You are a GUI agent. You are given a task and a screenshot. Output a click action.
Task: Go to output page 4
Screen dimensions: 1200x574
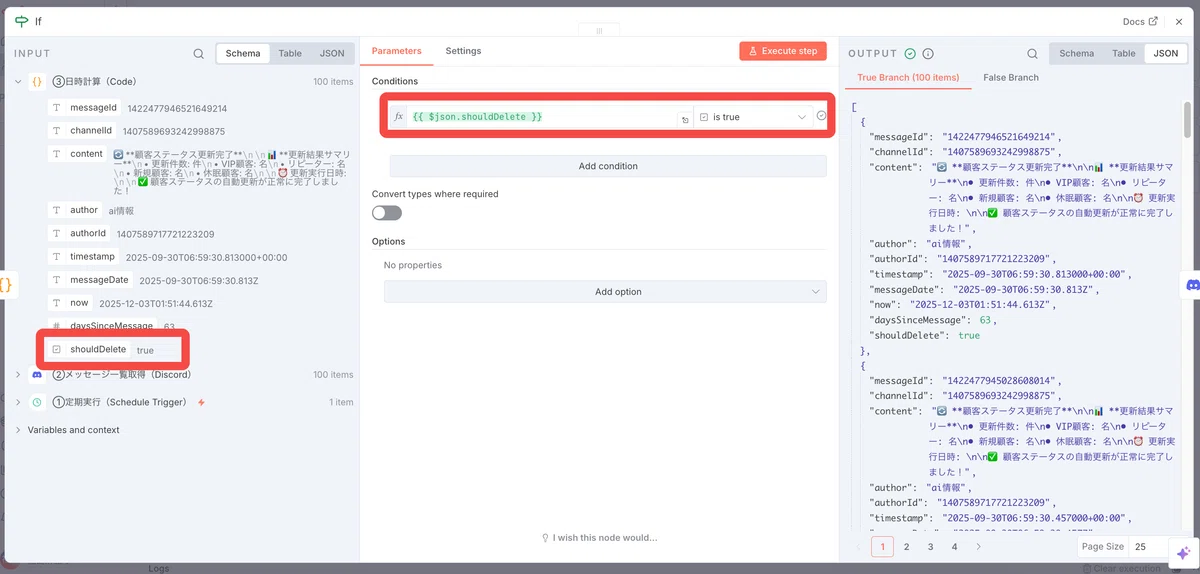(954, 547)
